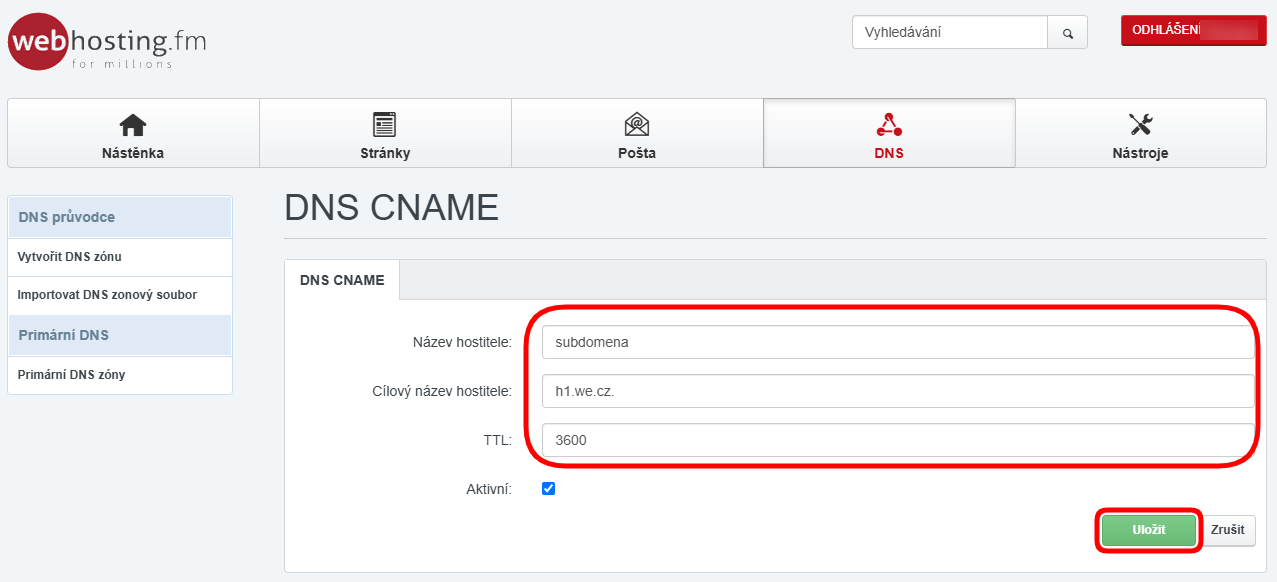
Task: Click the webhosting.fm logo
Action: [x=107, y=42]
